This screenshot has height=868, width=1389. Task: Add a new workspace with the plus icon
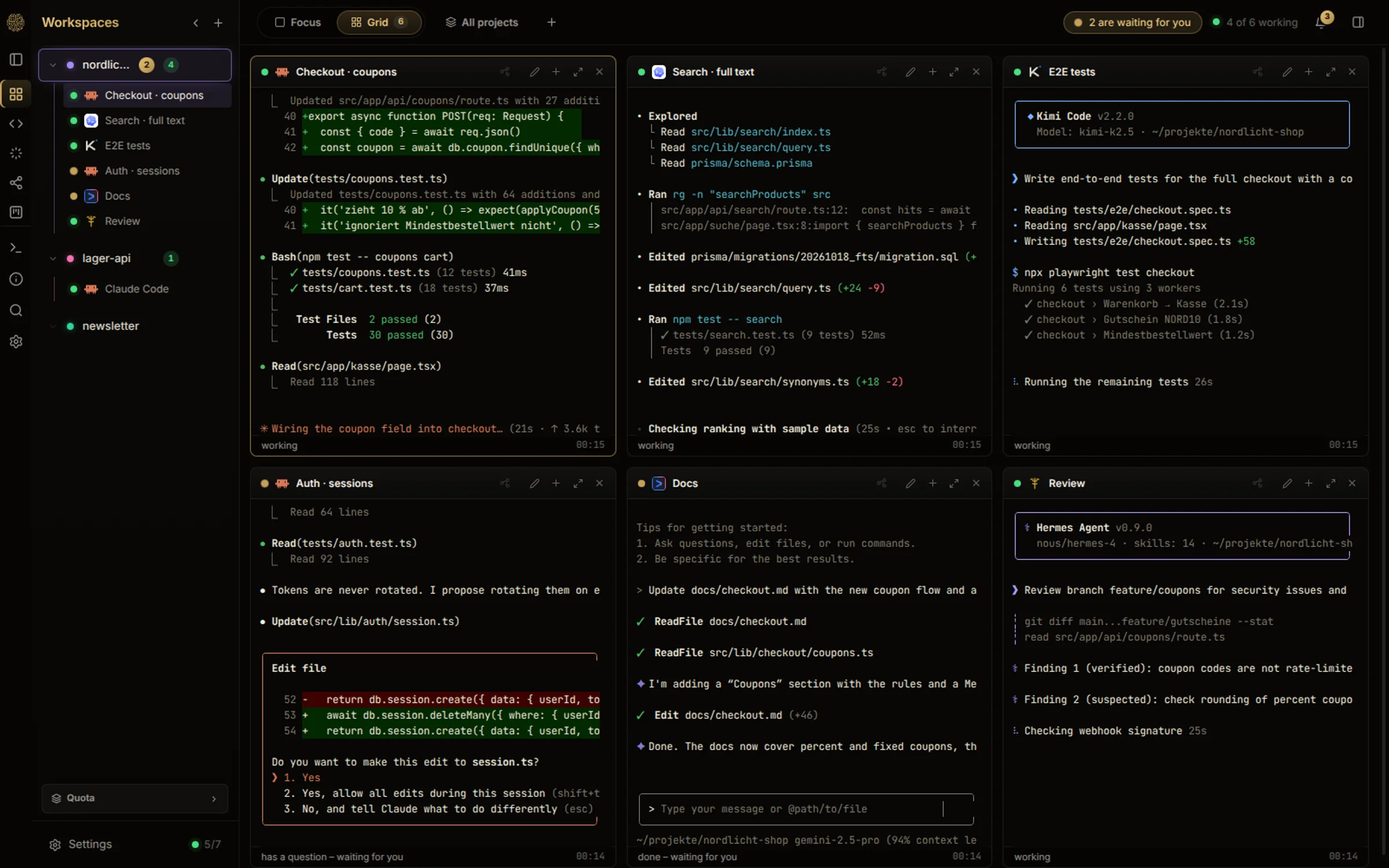coord(218,23)
